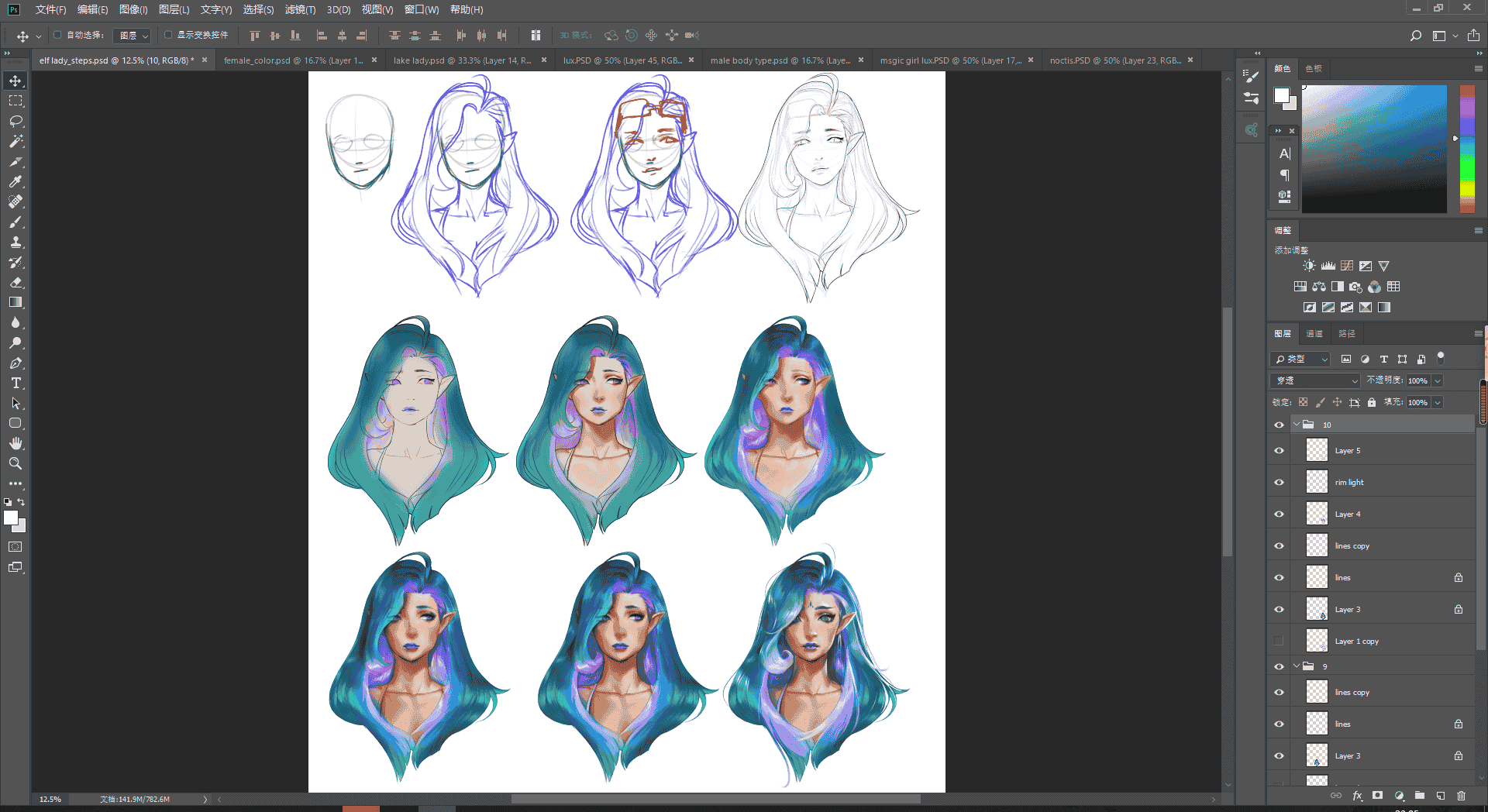Show the Layer 1 copy layer
Image resolution: width=1488 pixels, height=812 pixels.
coord(1279,641)
